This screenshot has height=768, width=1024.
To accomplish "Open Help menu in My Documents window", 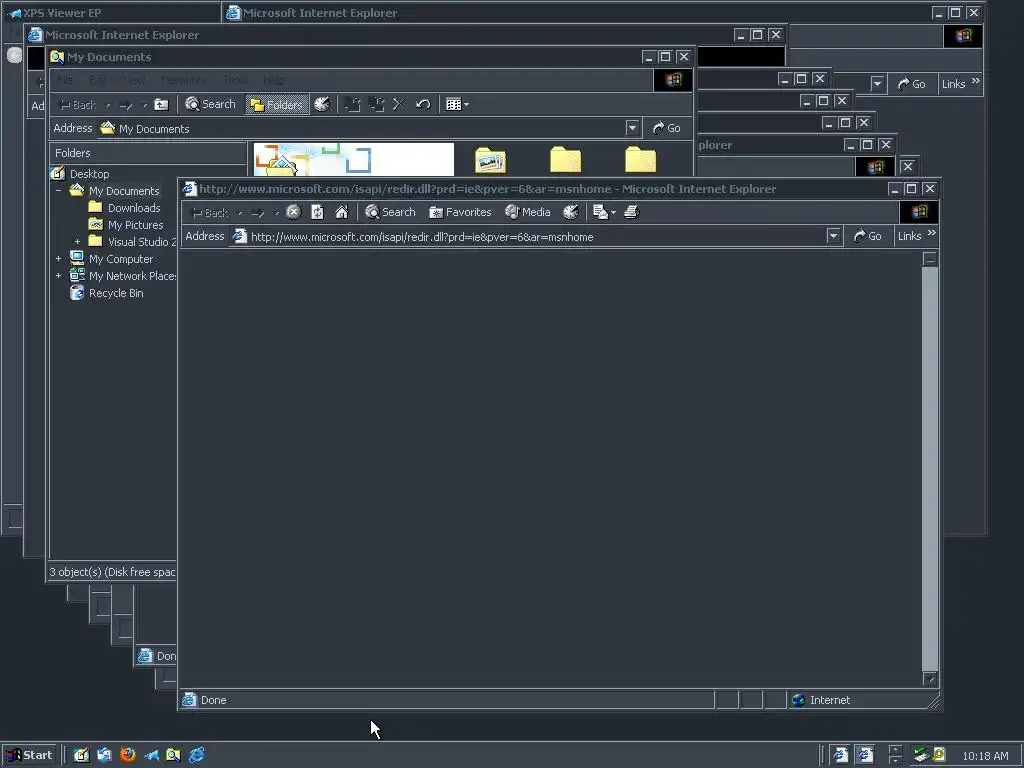I will coord(273,80).
